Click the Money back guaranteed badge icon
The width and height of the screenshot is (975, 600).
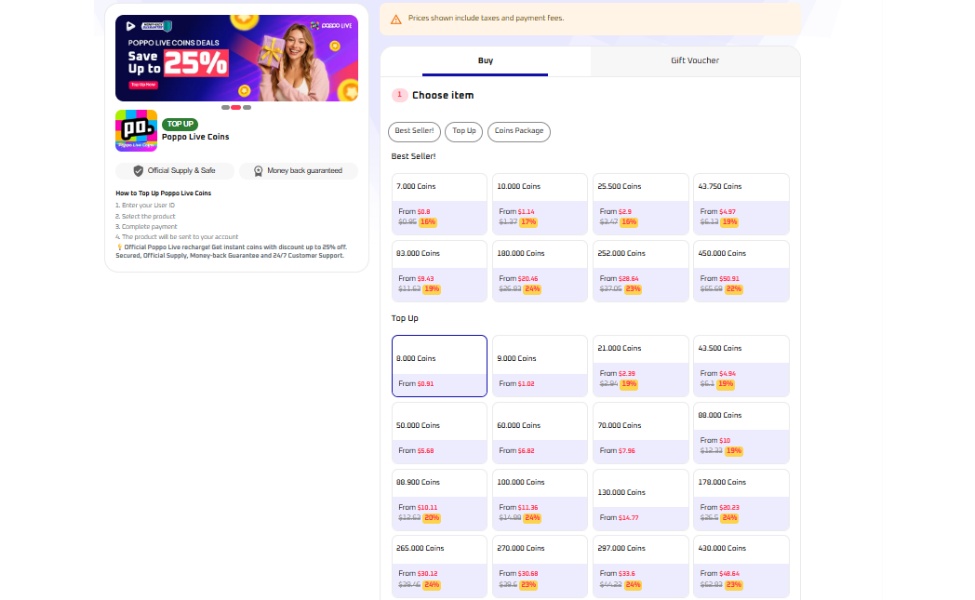pos(258,171)
